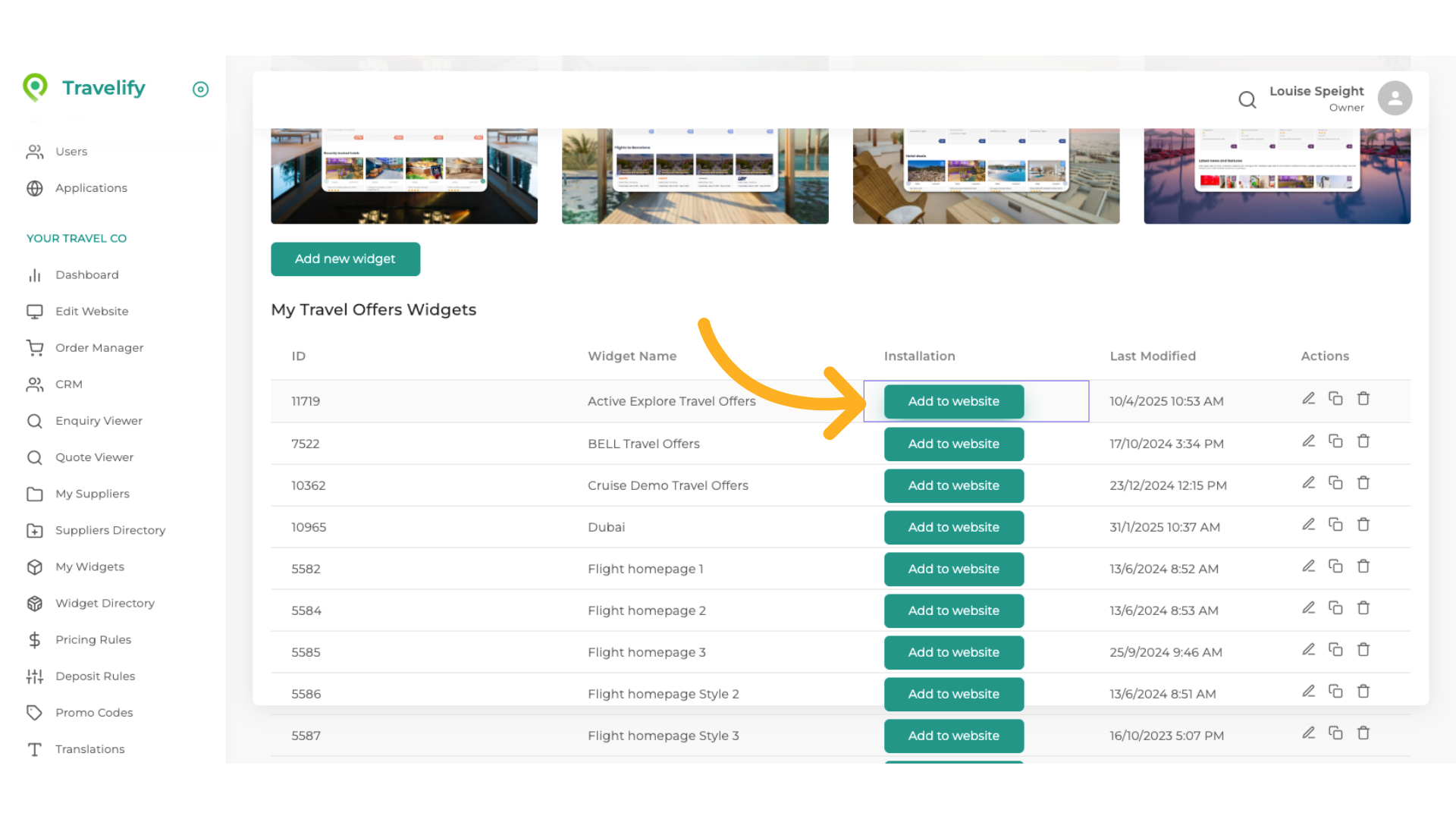
Task: Click the Add new widget button
Action: [x=345, y=259]
